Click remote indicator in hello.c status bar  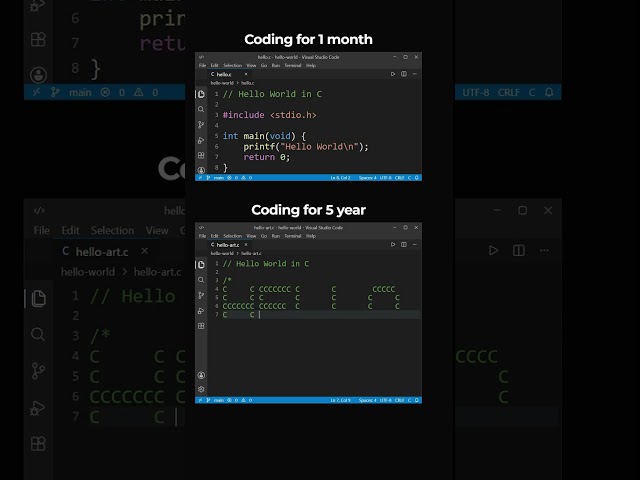200,178
